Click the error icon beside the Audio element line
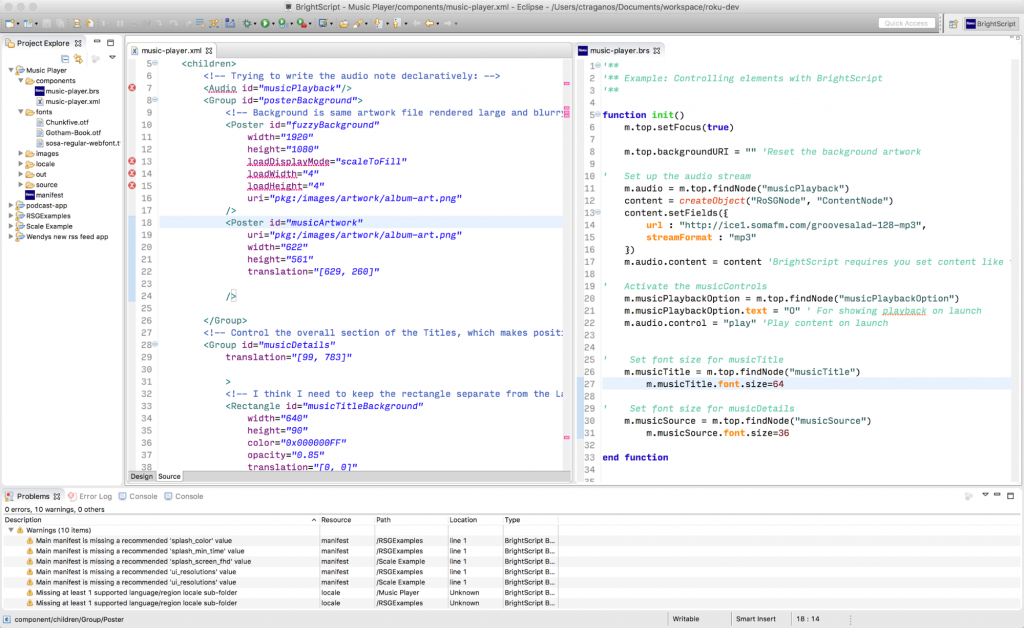1024x628 pixels. (130, 88)
